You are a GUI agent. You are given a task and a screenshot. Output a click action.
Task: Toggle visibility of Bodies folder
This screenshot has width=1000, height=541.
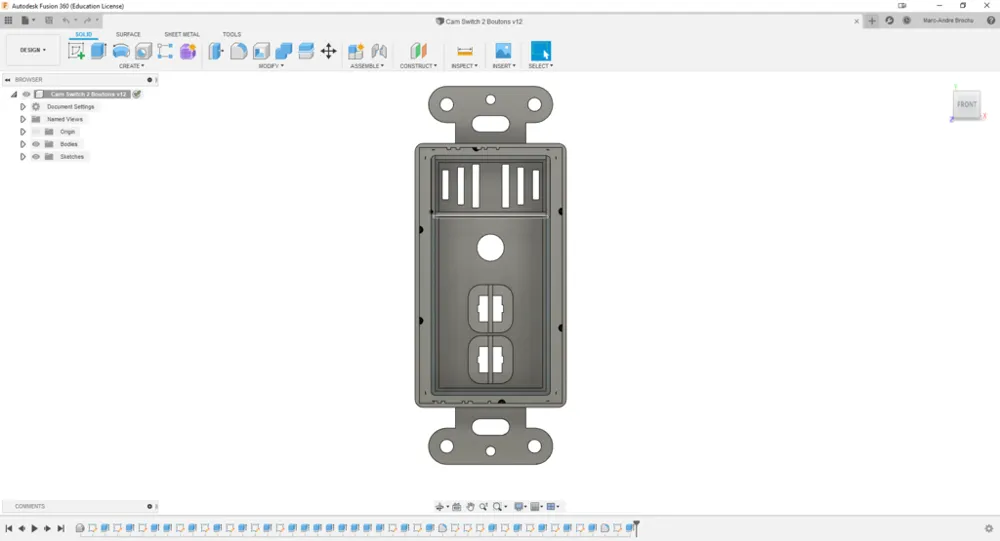36,144
